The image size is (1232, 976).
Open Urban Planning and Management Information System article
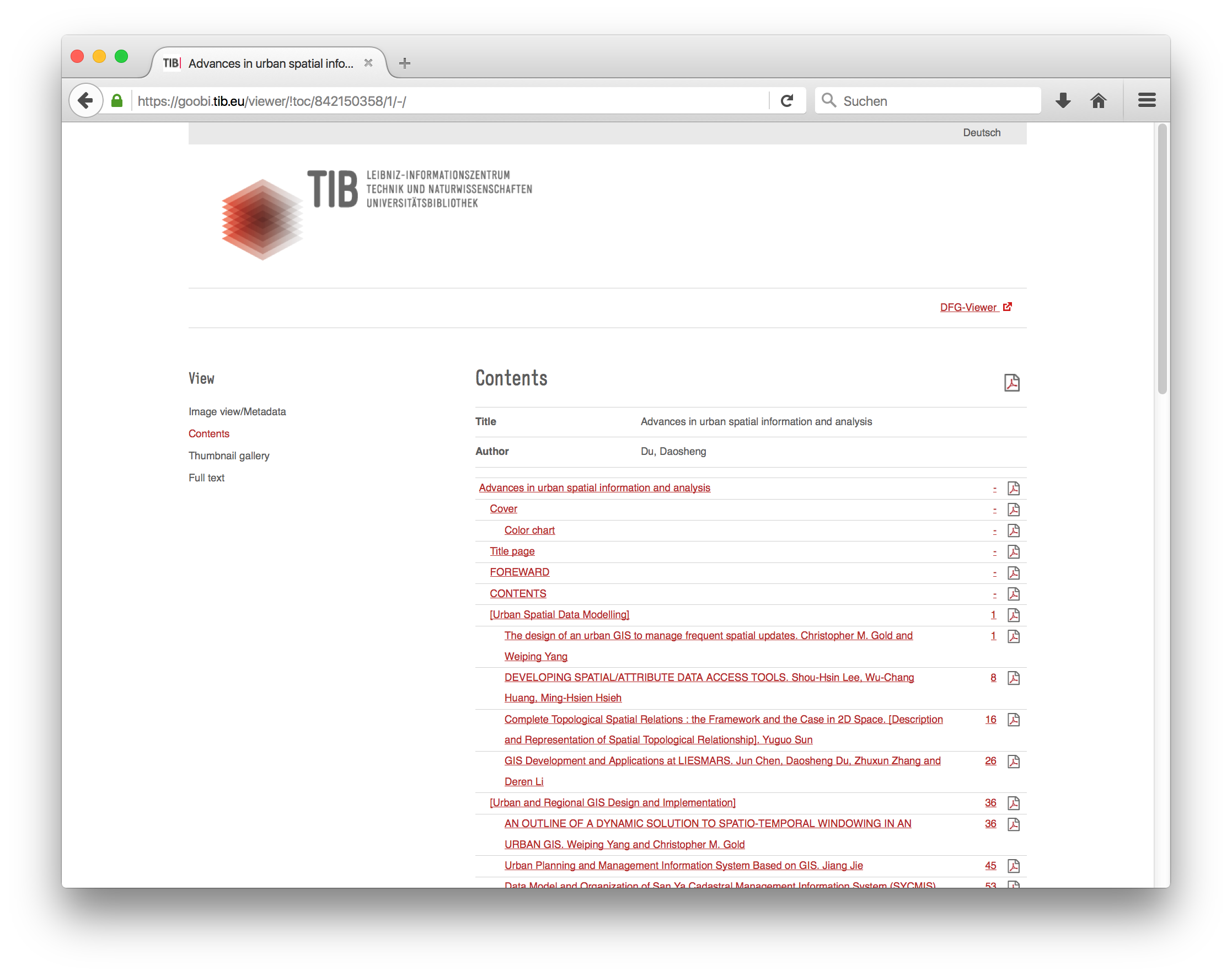683,865
